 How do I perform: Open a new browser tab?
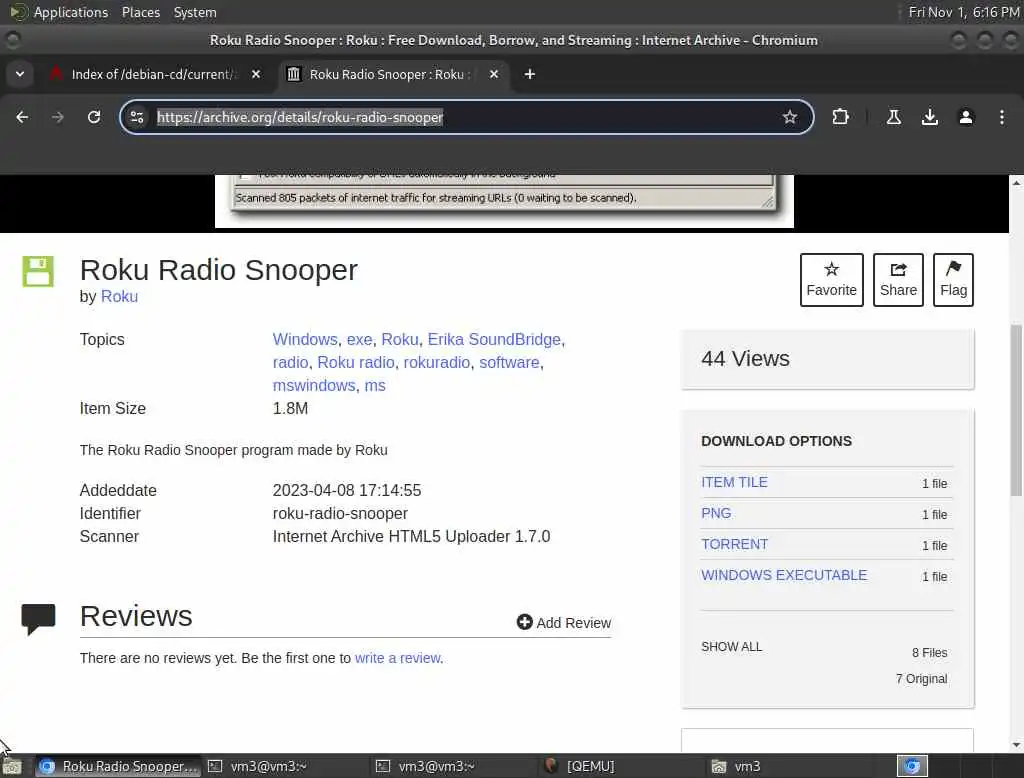[530, 74]
